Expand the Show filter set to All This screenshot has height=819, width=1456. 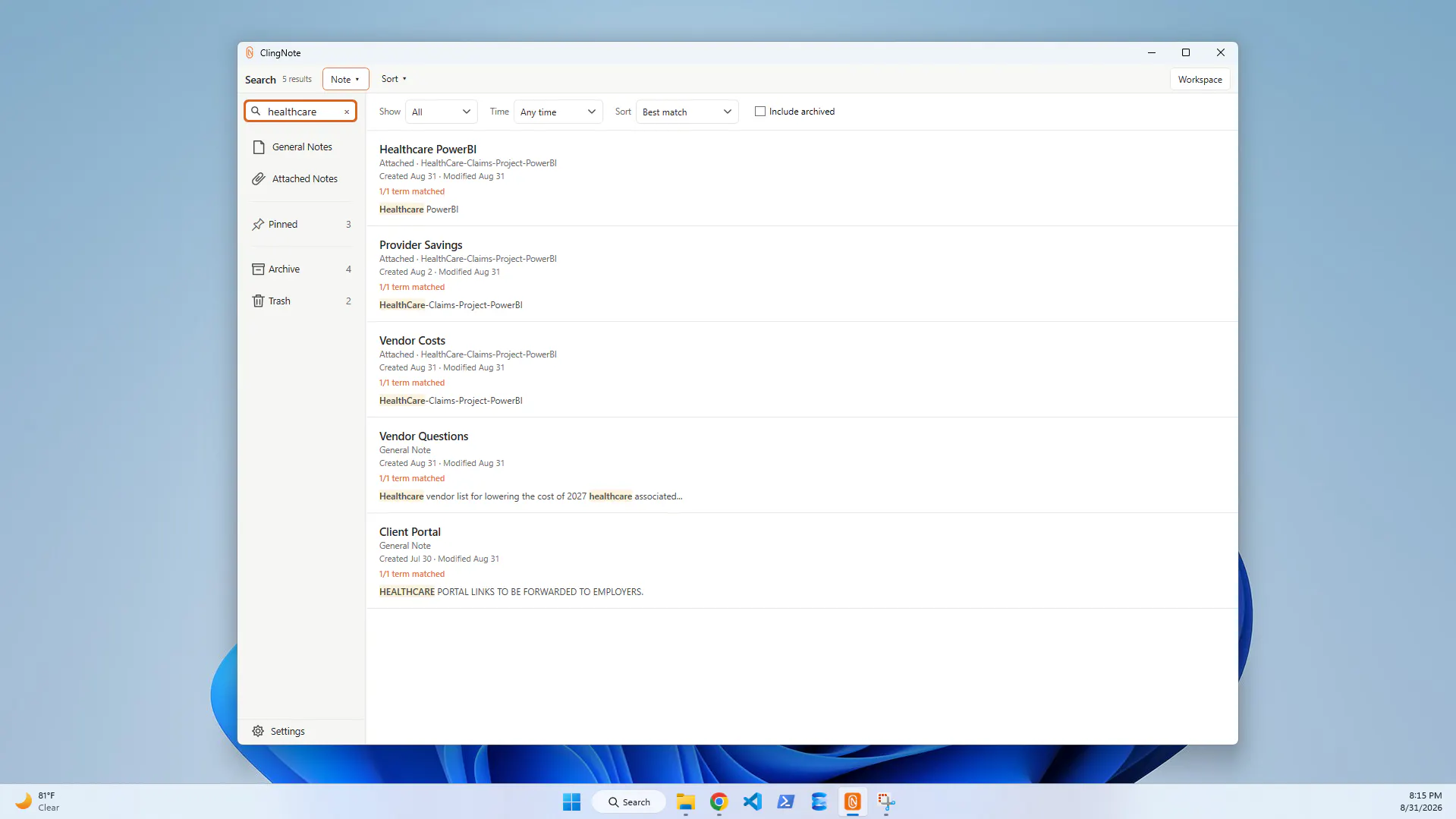(x=441, y=112)
